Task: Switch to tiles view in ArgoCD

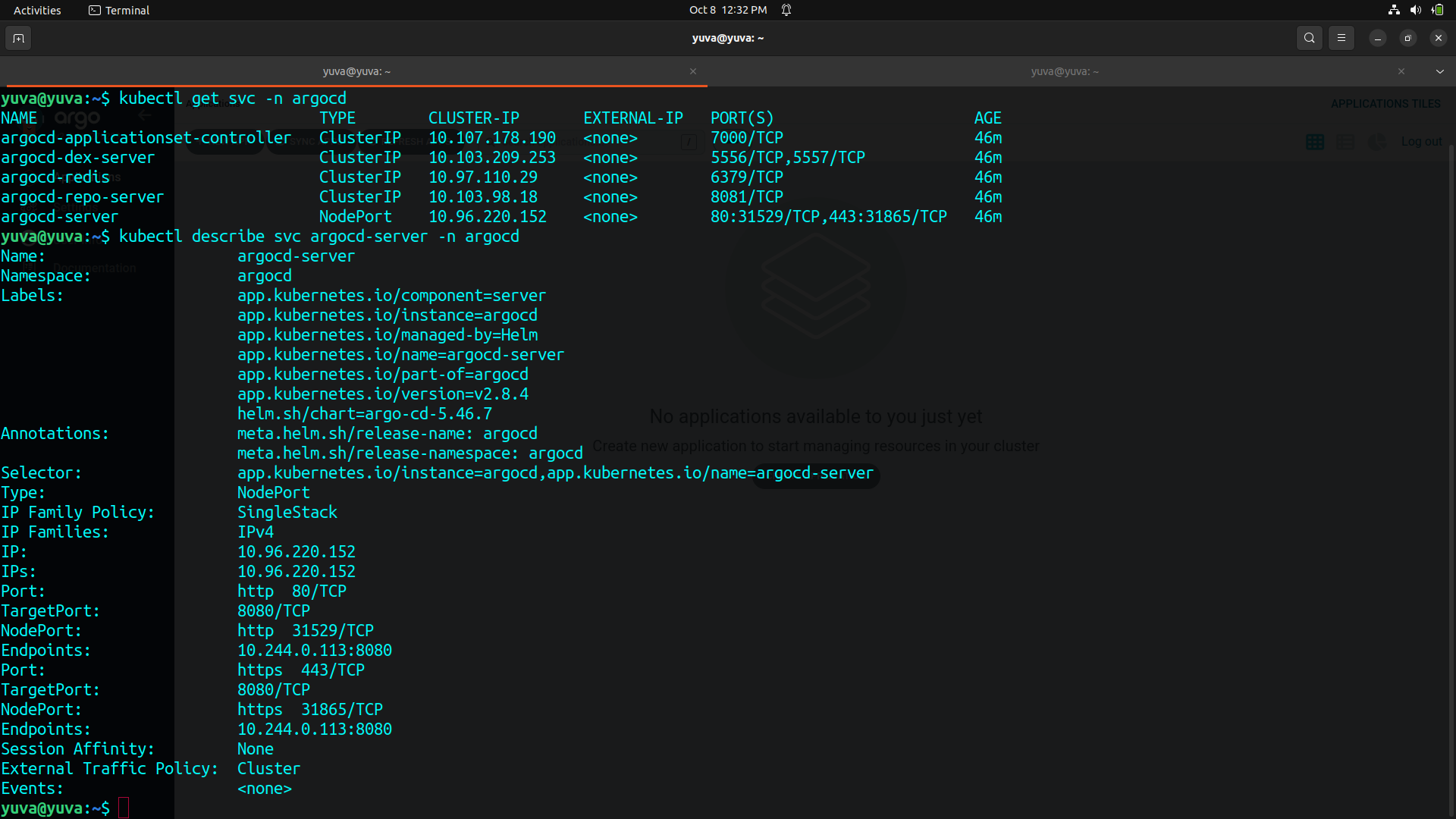Action: coord(1316,142)
